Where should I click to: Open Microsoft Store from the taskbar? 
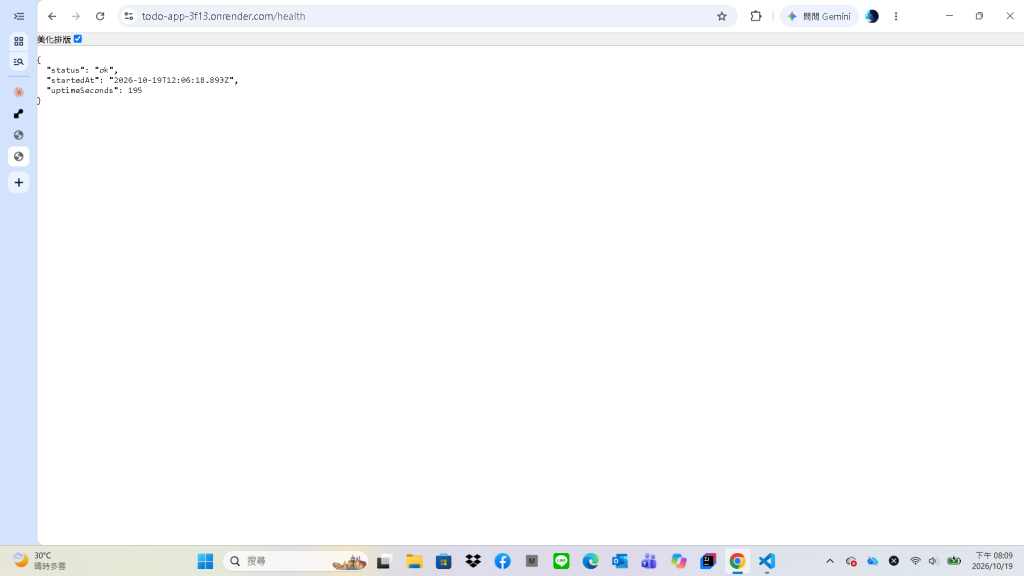(x=443, y=561)
